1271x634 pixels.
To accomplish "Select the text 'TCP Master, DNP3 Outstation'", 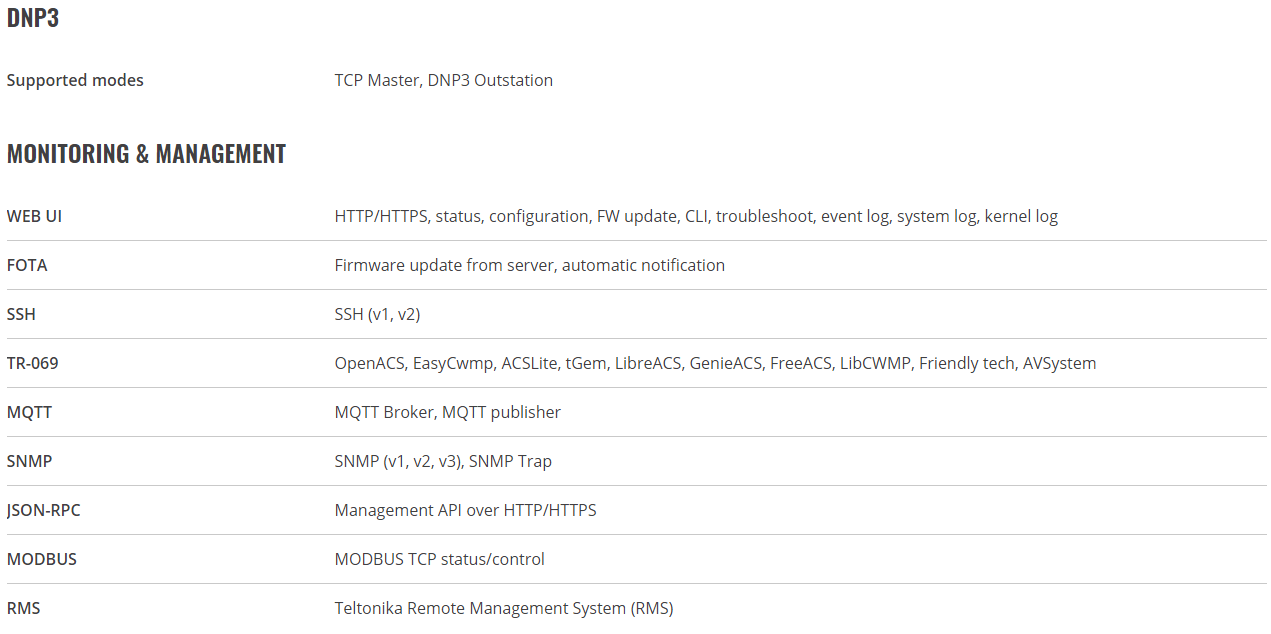I will pos(444,80).
